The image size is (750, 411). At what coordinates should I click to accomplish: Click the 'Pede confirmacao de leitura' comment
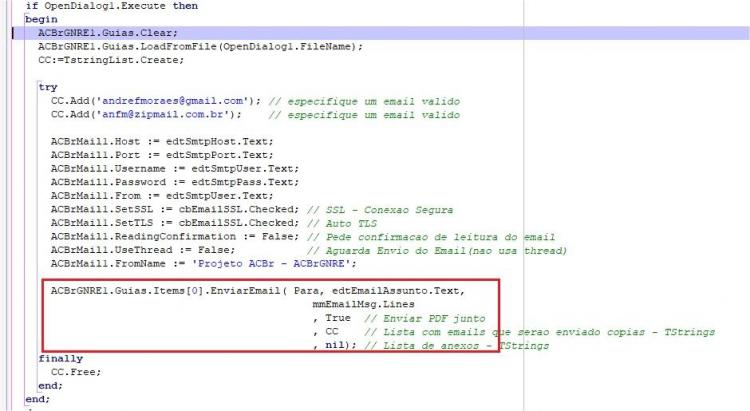(431, 237)
